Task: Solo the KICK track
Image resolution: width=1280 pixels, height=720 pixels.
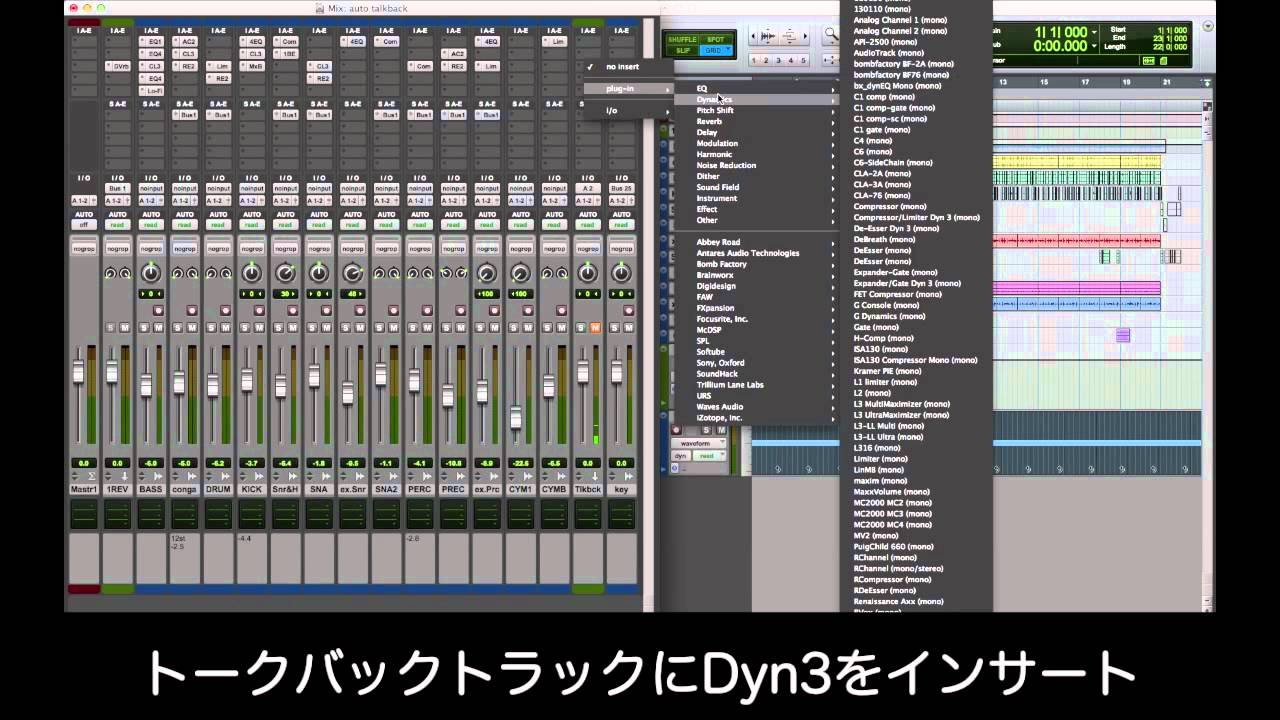Action: [x=246, y=327]
